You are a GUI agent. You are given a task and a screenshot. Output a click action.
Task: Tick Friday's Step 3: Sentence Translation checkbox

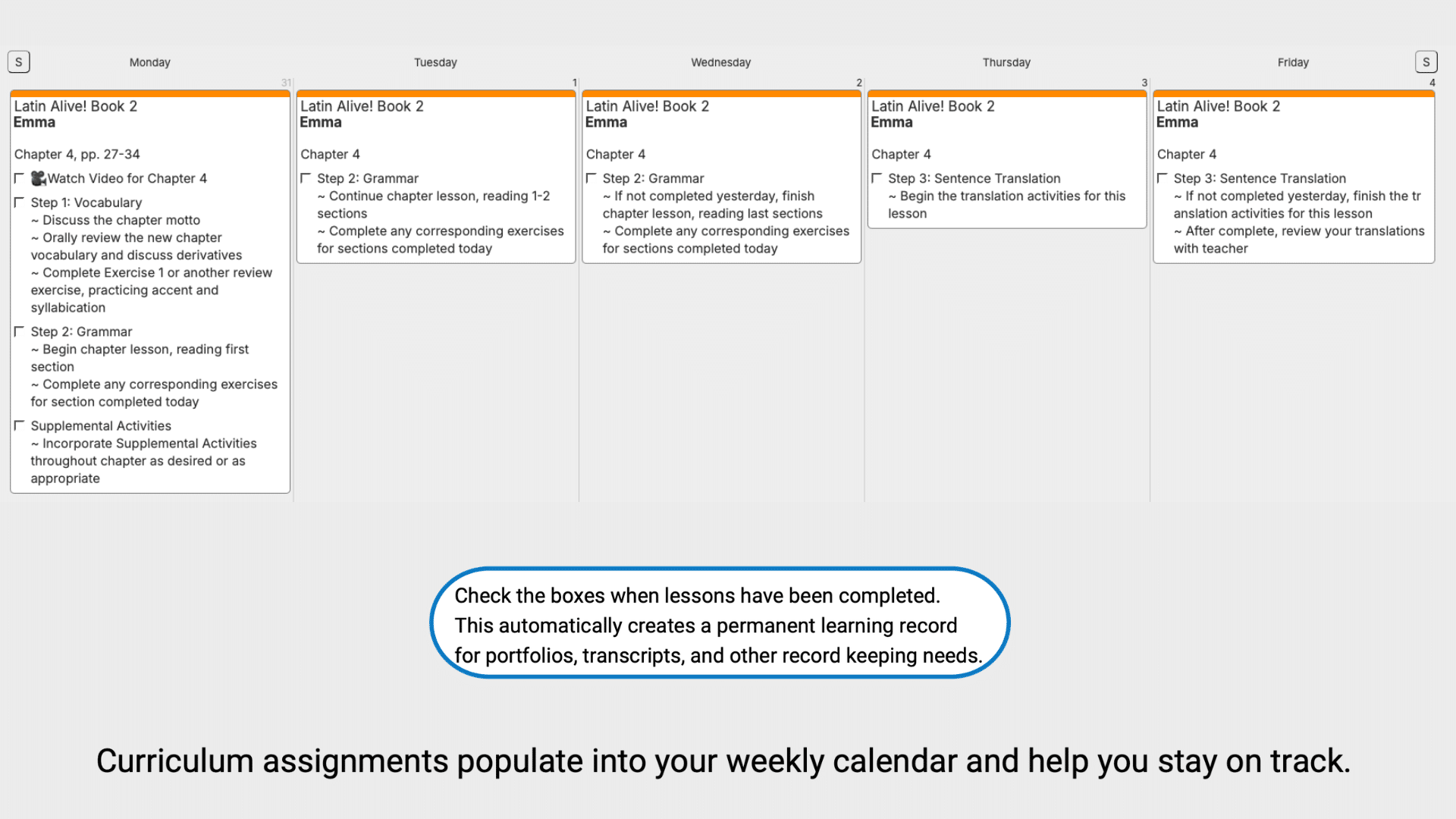click(x=1163, y=178)
